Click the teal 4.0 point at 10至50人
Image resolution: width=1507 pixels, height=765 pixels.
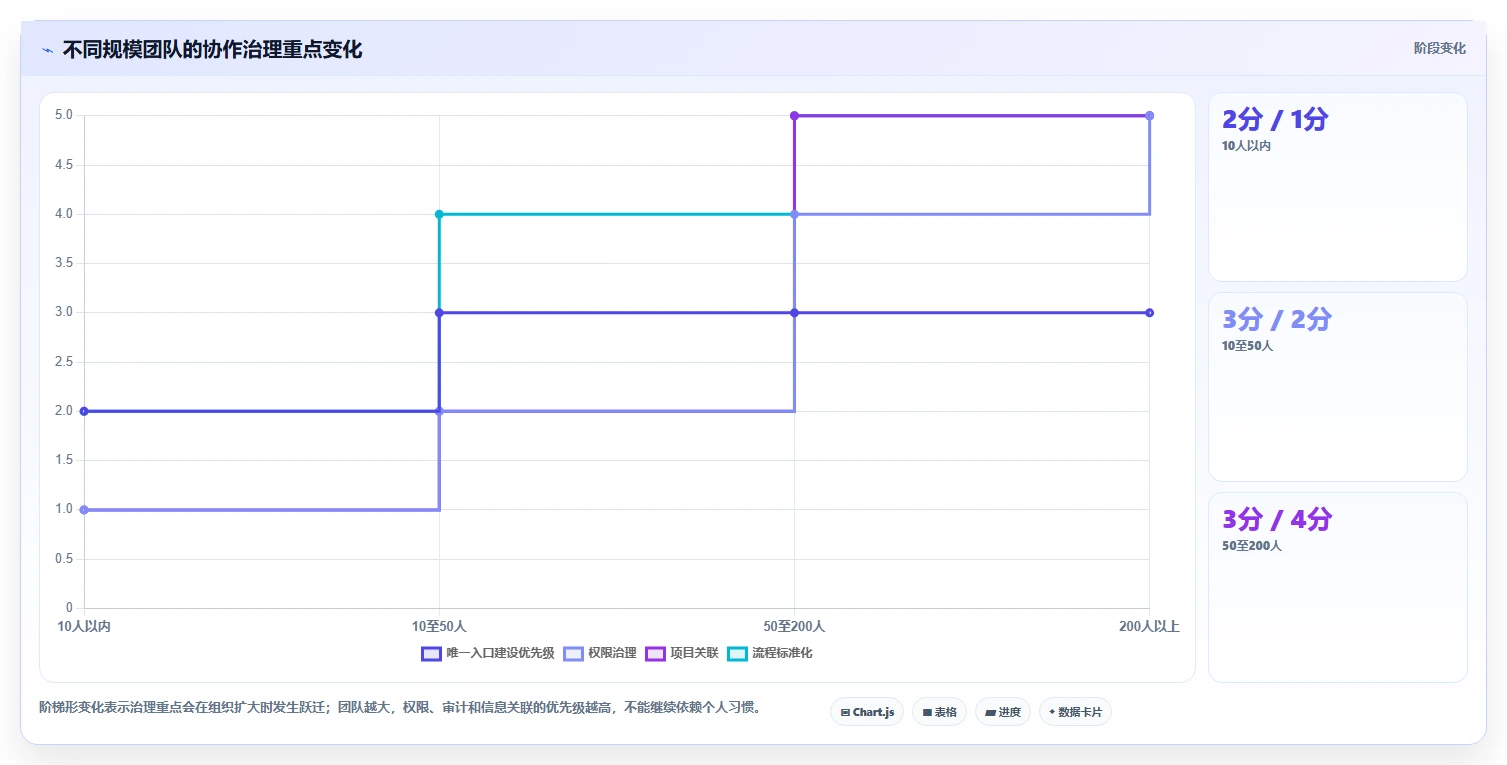point(439,214)
